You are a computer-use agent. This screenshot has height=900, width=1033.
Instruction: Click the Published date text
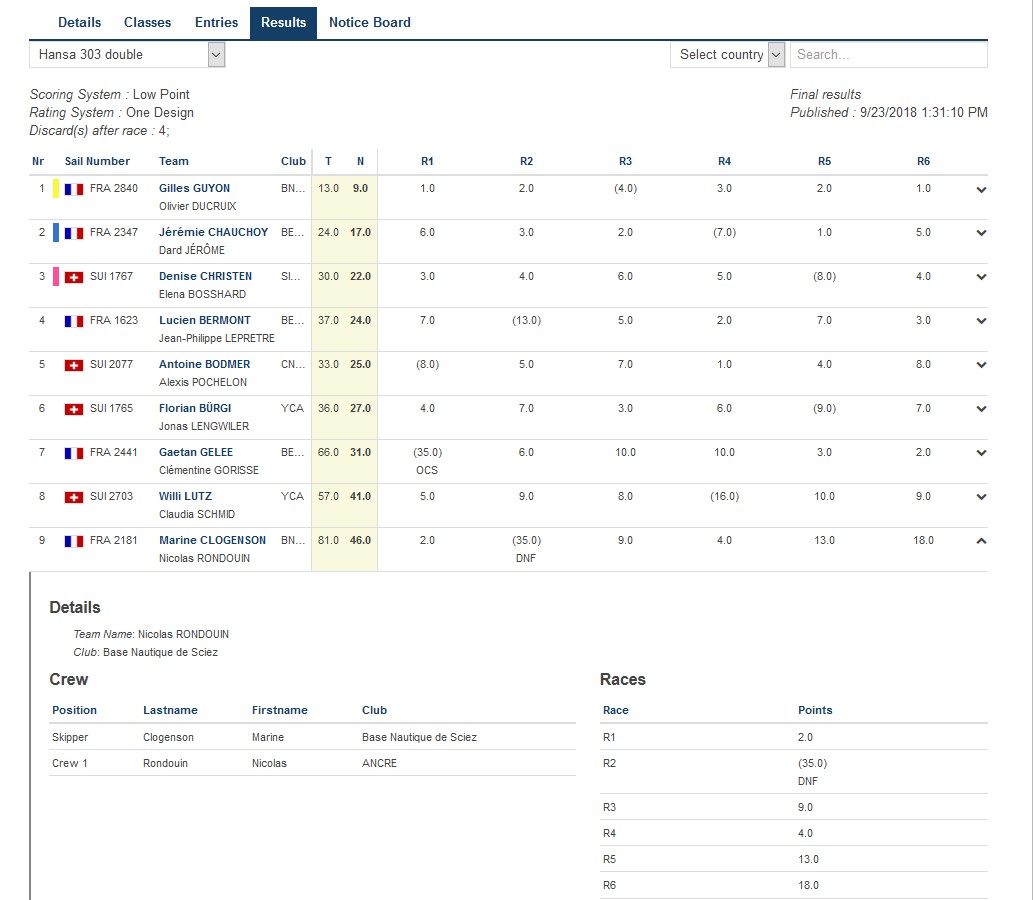pyautogui.click(x=889, y=113)
